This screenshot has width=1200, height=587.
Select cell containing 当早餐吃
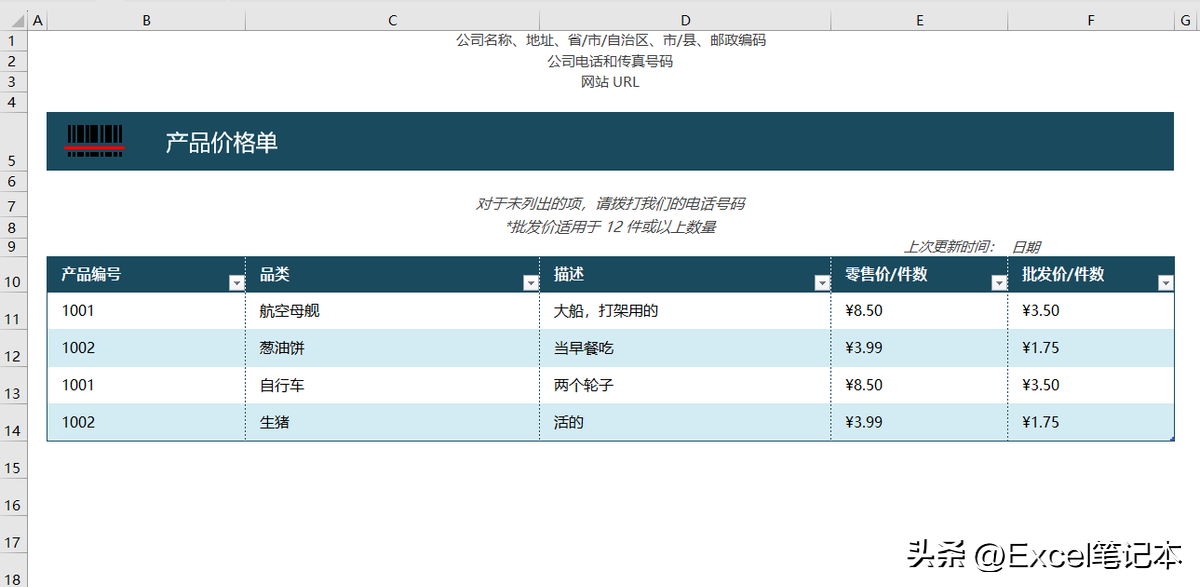click(x=685, y=348)
